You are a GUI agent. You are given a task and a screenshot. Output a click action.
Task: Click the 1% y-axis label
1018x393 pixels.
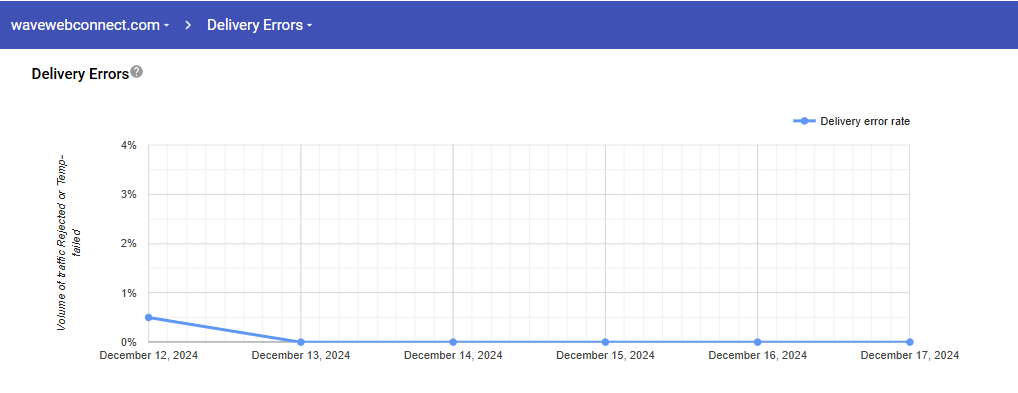click(x=129, y=293)
